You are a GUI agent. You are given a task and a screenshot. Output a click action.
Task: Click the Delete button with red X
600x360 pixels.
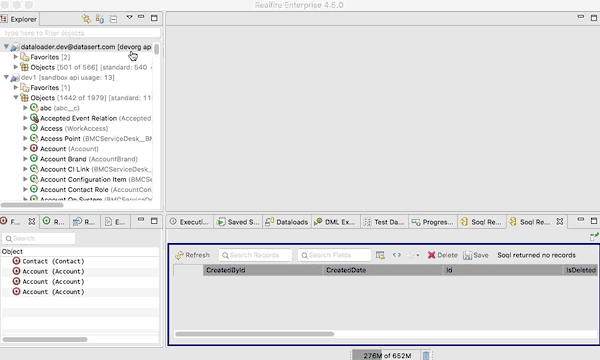pos(442,255)
